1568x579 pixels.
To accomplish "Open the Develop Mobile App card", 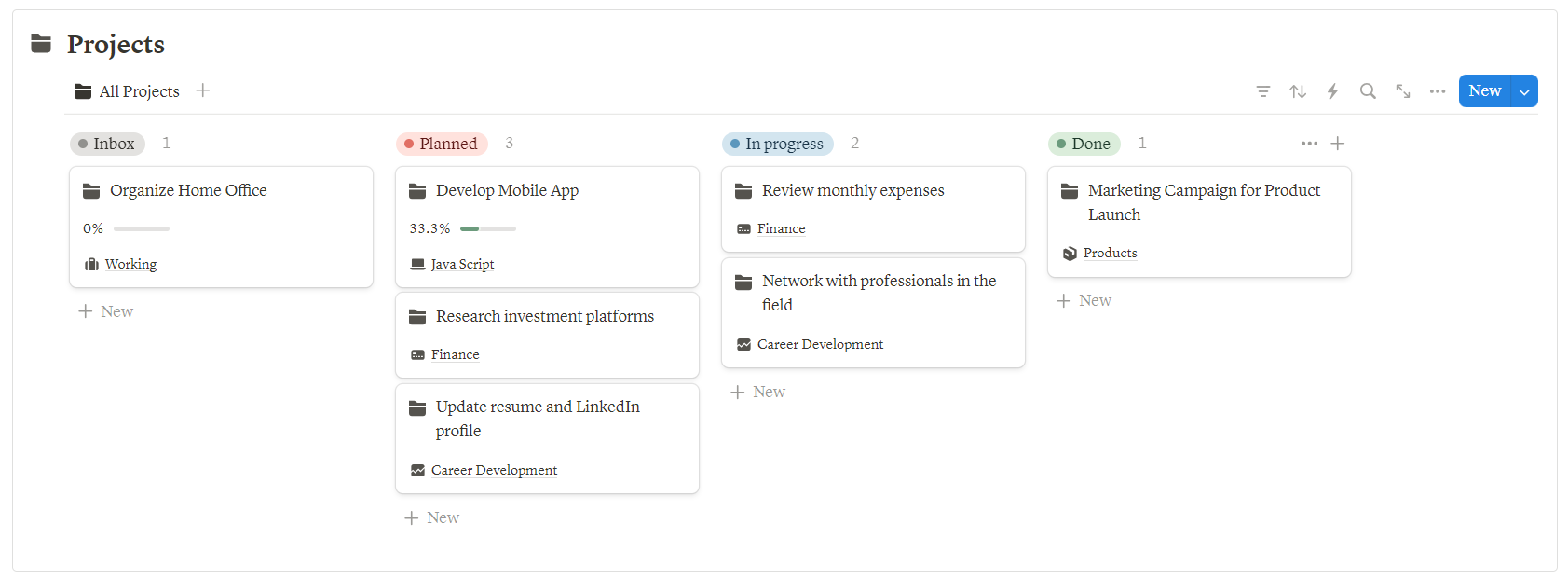I will [x=507, y=191].
